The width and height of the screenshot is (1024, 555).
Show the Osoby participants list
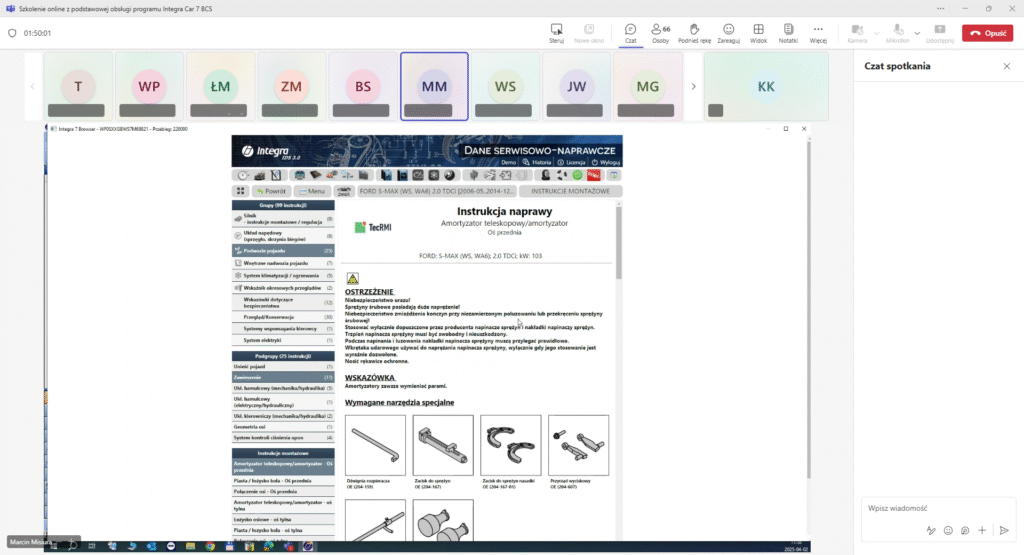pyautogui.click(x=660, y=33)
